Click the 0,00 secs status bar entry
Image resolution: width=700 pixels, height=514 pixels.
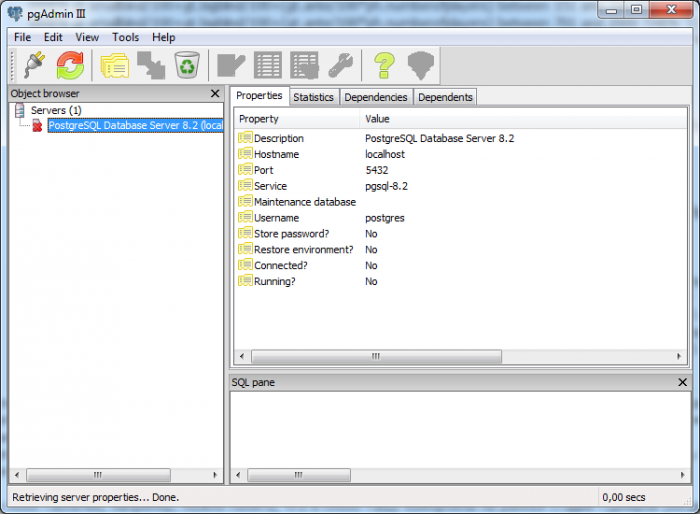click(623, 497)
